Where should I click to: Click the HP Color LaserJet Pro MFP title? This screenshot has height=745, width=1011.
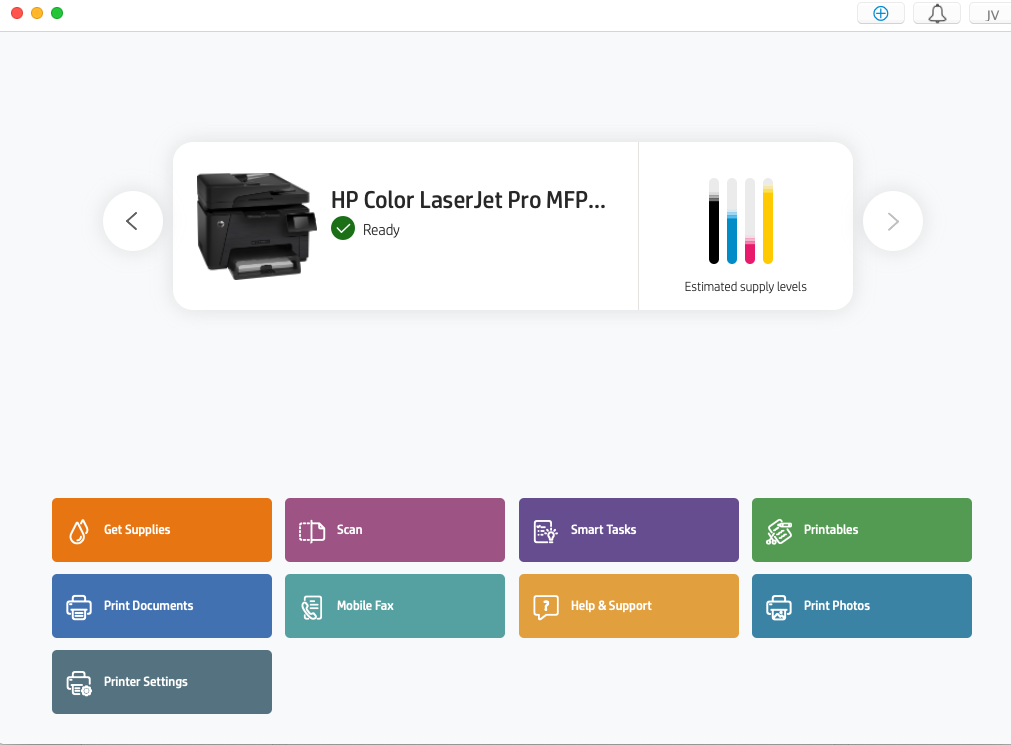click(468, 200)
